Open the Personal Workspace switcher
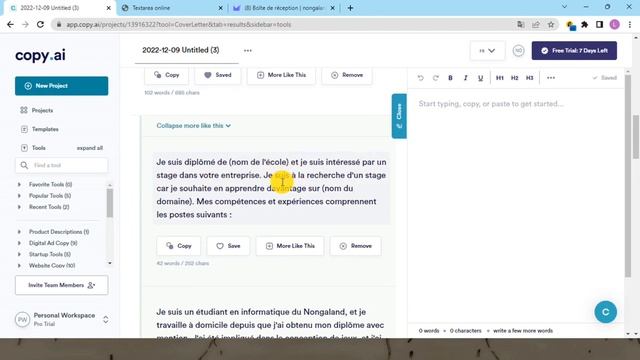This screenshot has width=640, height=360. (x=62, y=319)
